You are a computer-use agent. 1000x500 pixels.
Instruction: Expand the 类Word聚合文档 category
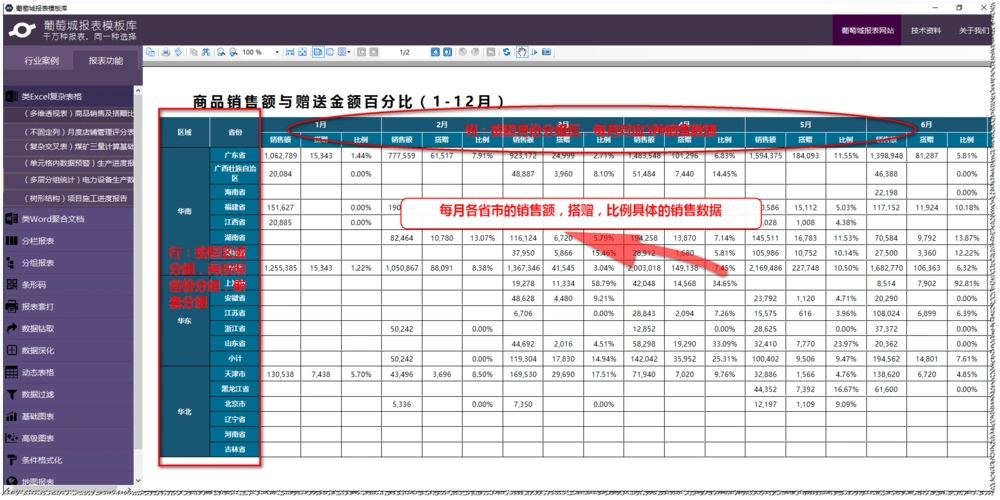(x=68, y=219)
